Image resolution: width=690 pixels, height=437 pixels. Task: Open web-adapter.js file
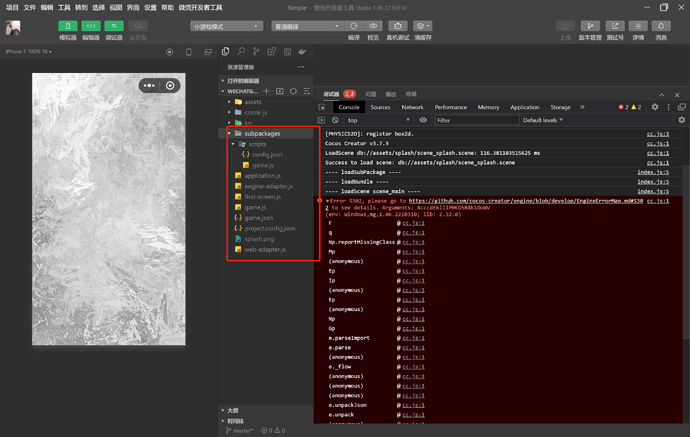click(265, 250)
